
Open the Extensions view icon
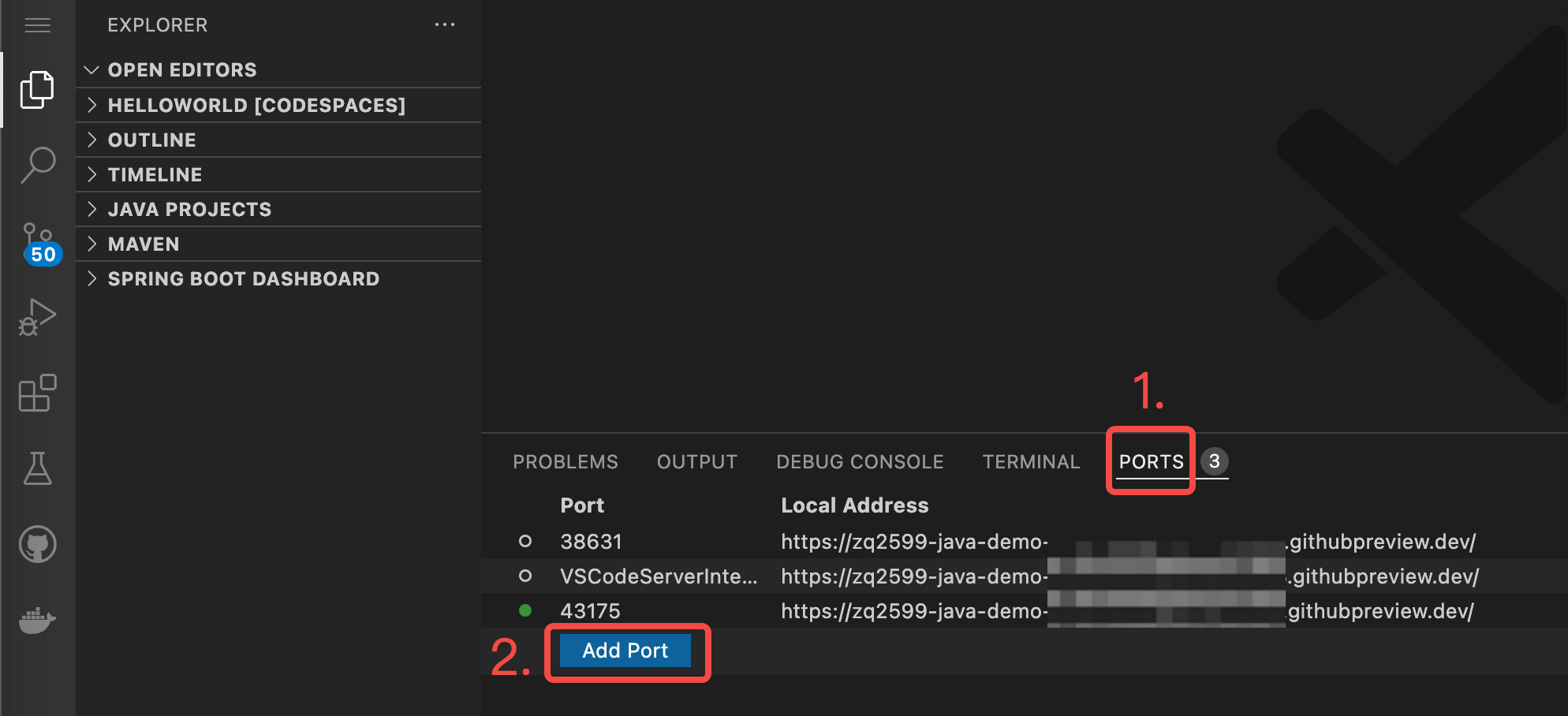coord(37,393)
